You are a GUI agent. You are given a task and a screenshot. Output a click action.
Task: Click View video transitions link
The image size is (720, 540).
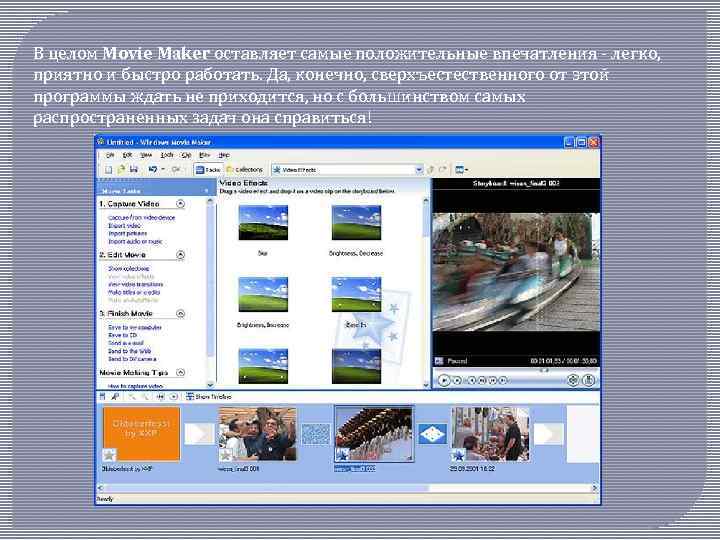[135, 284]
